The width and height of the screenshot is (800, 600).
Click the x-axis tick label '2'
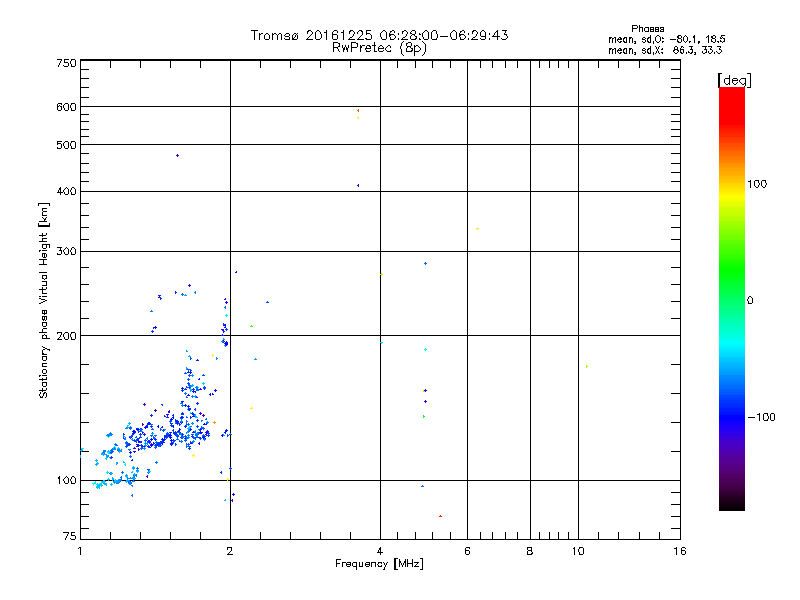(x=230, y=551)
